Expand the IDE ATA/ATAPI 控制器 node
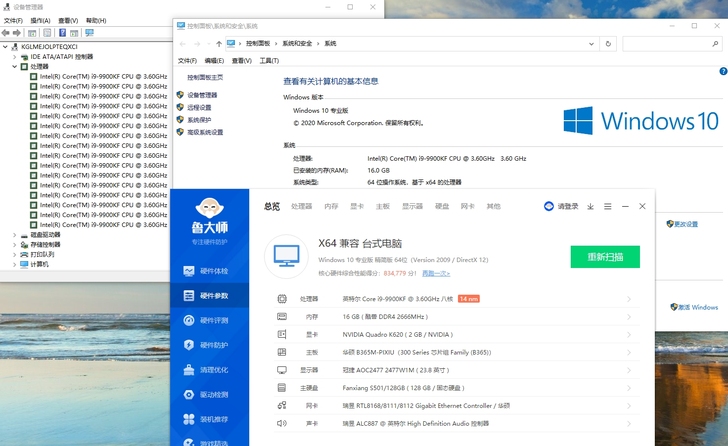Image resolution: width=728 pixels, height=446 pixels. [14, 57]
